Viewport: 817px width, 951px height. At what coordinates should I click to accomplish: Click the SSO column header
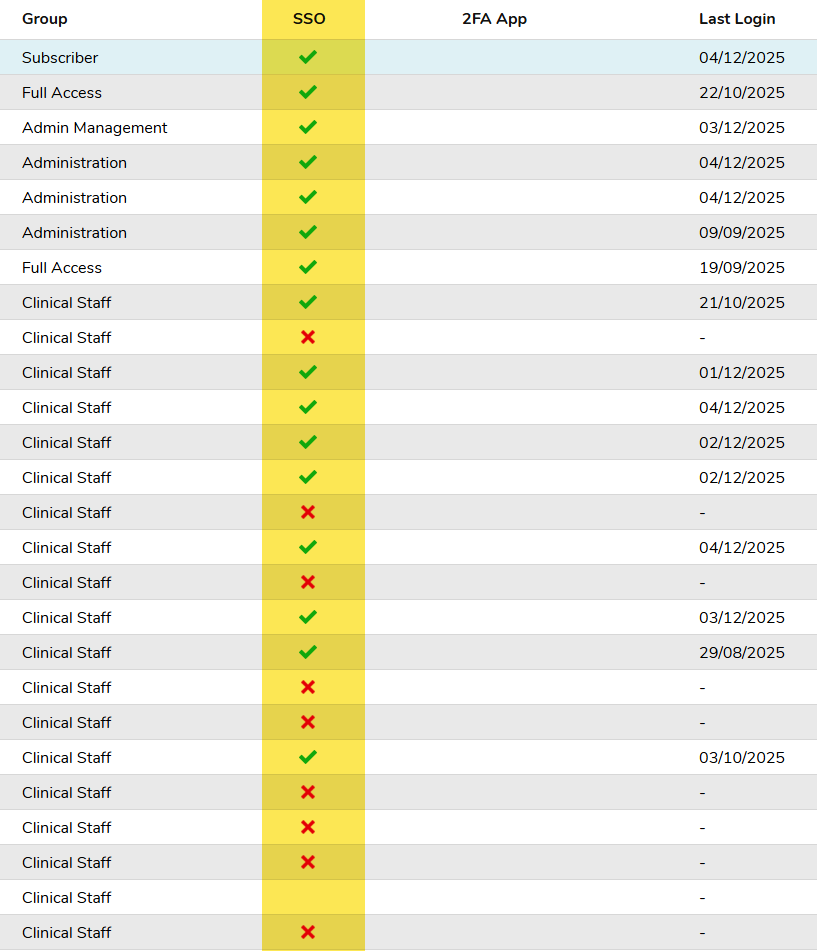309,19
